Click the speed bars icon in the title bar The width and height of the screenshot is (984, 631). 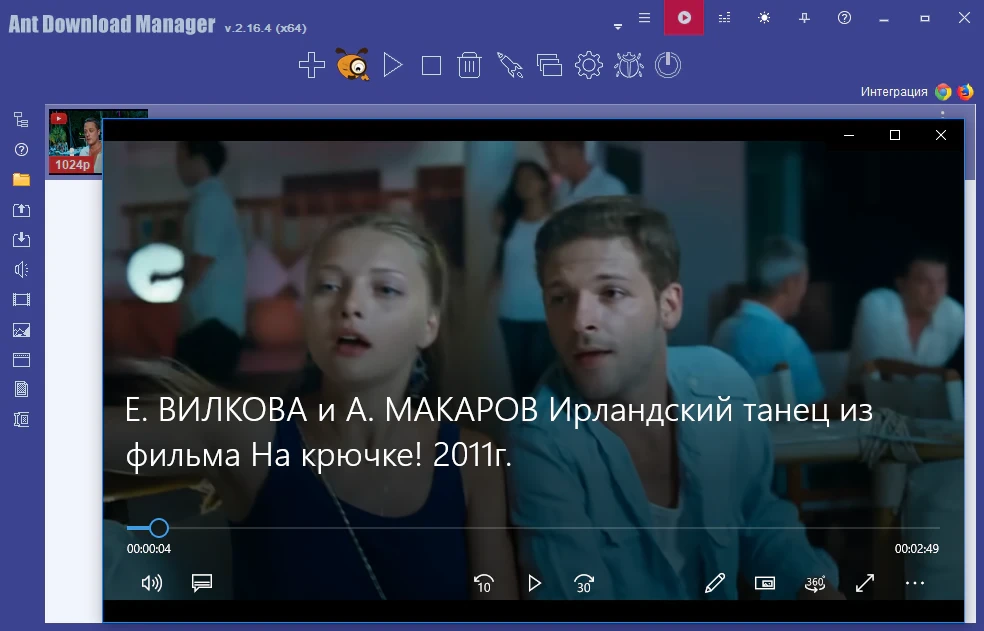point(724,18)
